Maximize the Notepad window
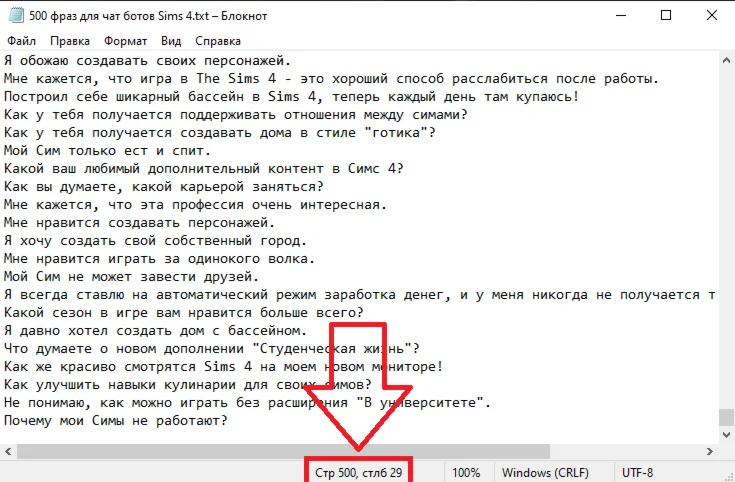The height and width of the screenshot is (482, 735). click(666, 15)
